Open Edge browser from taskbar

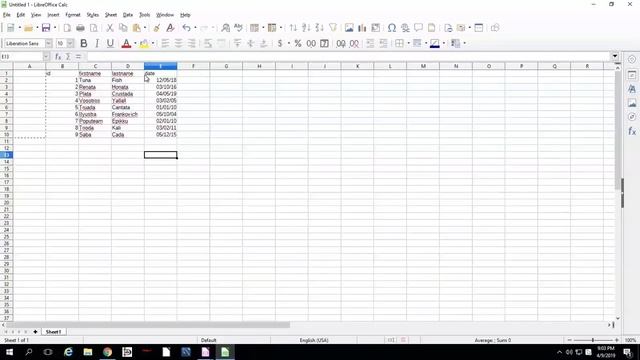tap(68, 352)
